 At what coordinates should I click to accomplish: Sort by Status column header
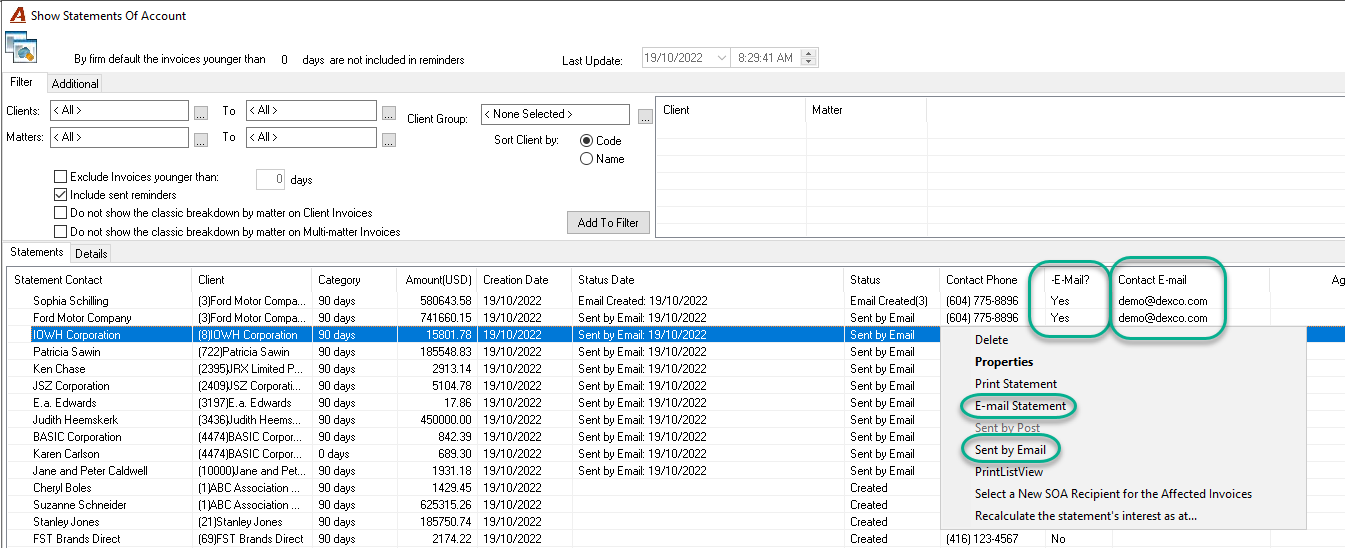(x=891, y=280)
